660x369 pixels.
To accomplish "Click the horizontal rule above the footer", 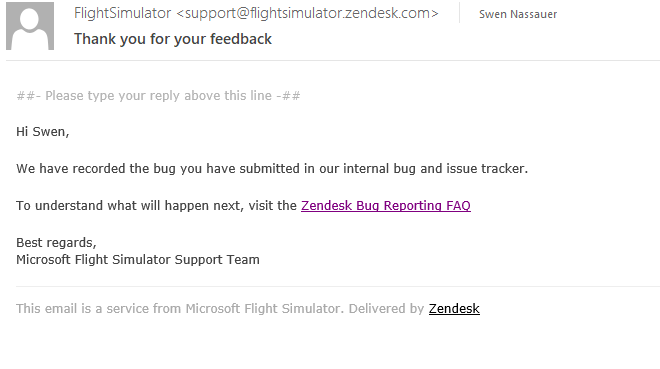I will click(x=338, y=287).
